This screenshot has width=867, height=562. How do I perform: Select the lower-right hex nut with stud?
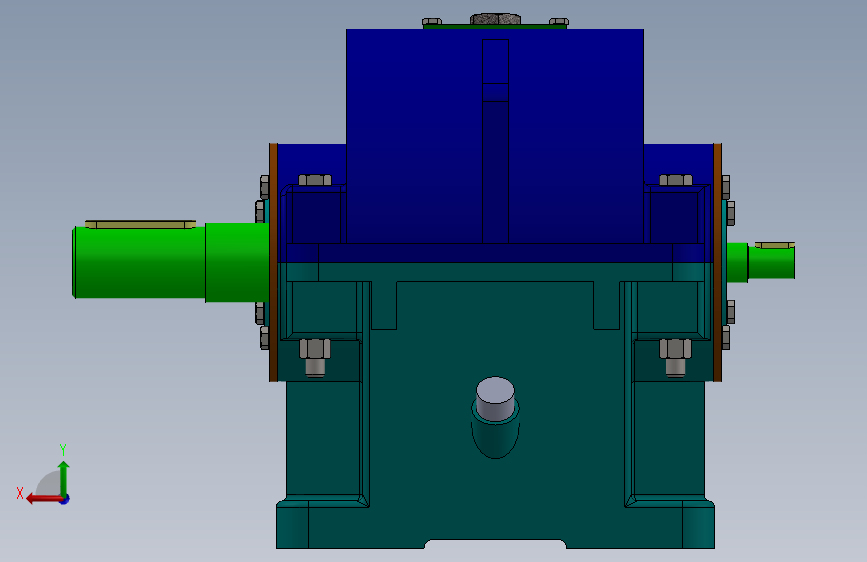coord(676,357)
